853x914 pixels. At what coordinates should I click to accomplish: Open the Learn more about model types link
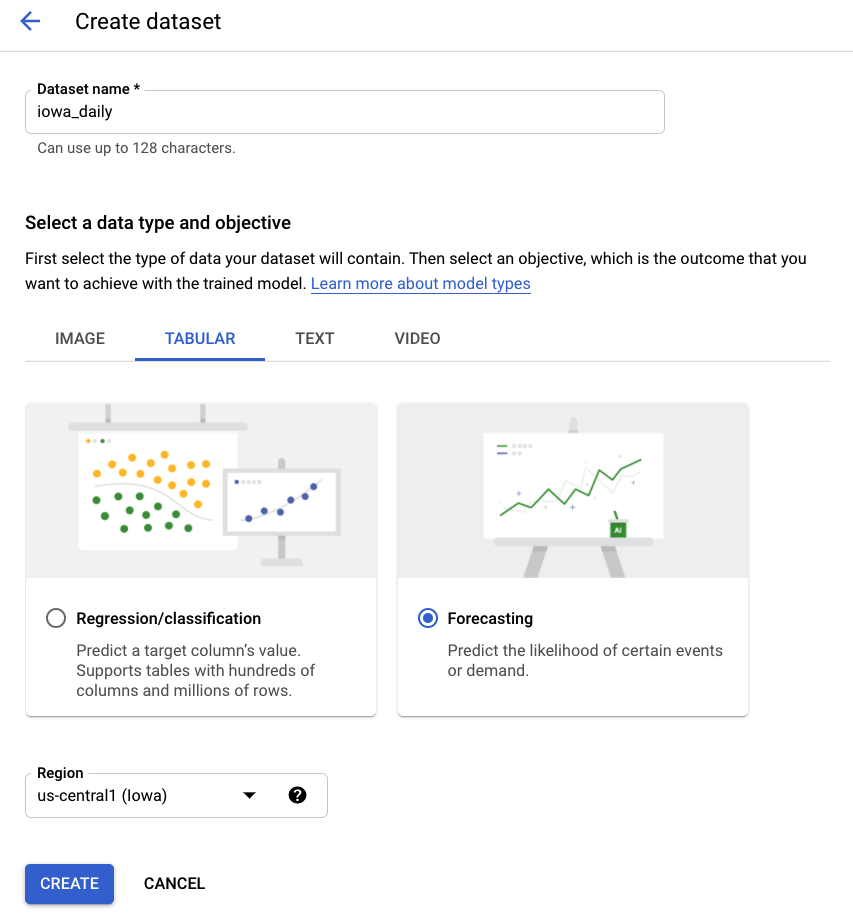(x=421, y=284)
